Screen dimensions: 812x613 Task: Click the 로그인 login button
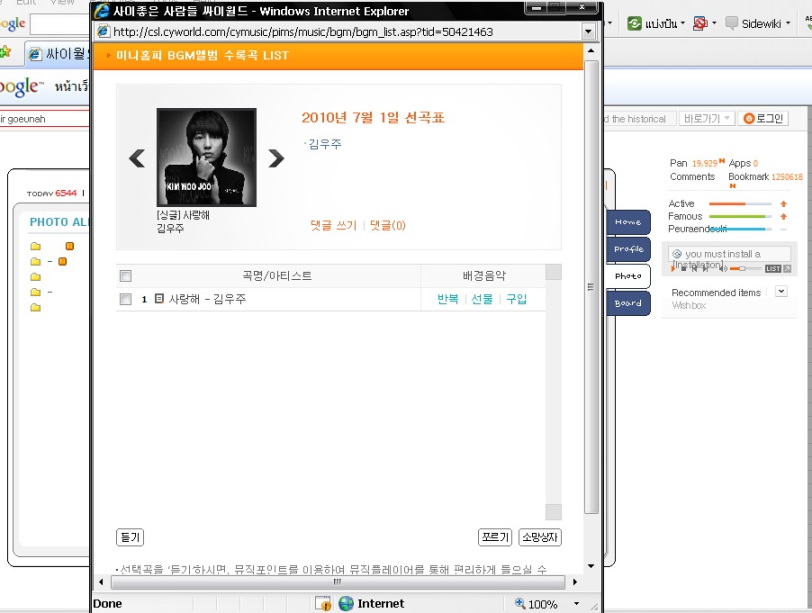pos(763,119)
